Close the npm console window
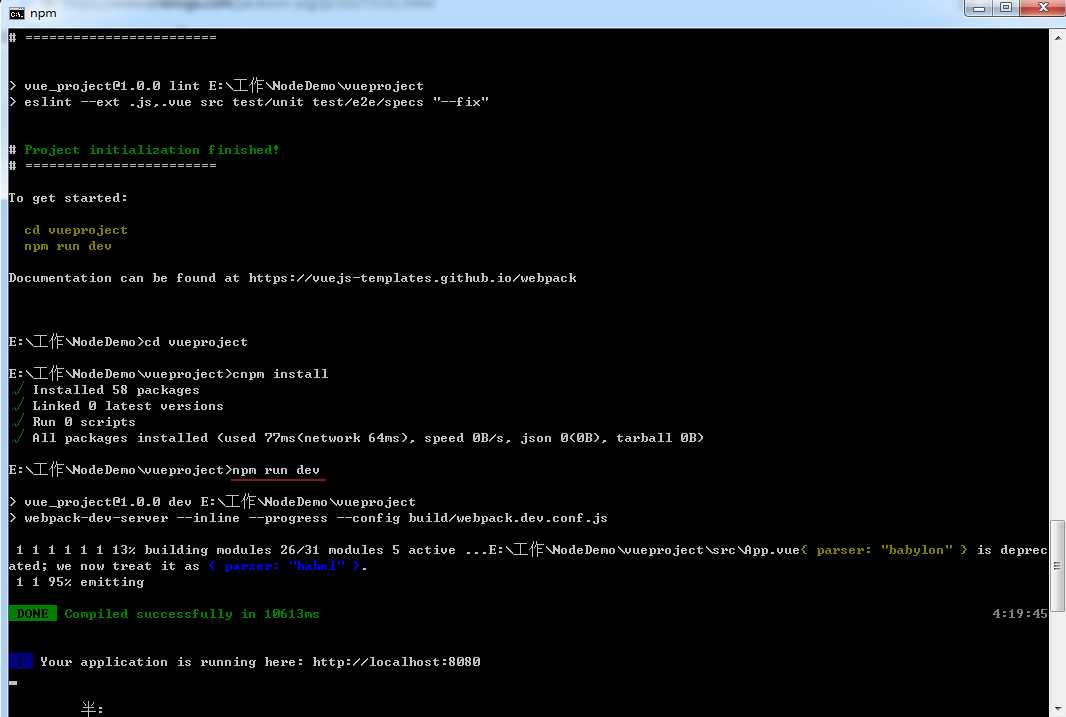The image size is (1066, 717). click(1043, 9)
